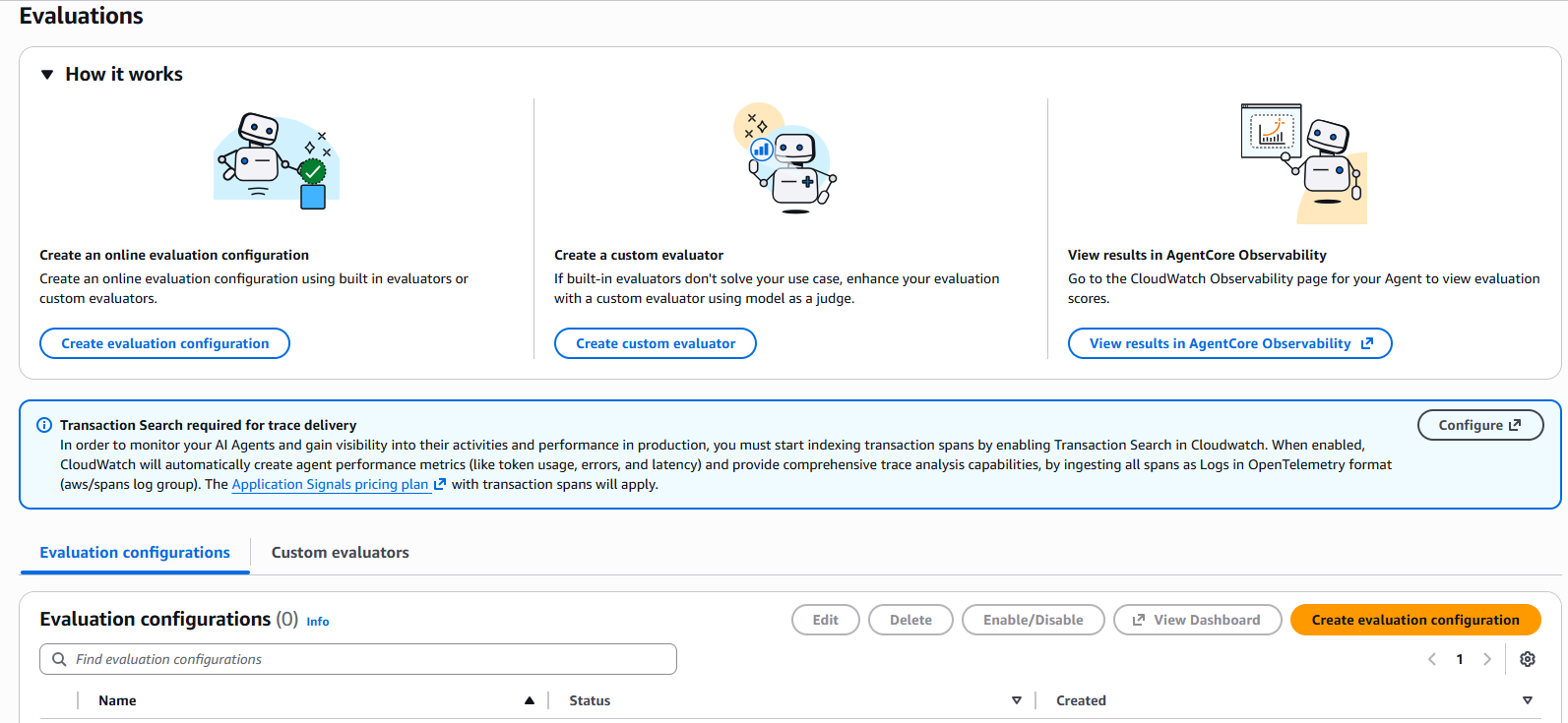Click Create evaluation configuration outline button

(x=164, y=343)
